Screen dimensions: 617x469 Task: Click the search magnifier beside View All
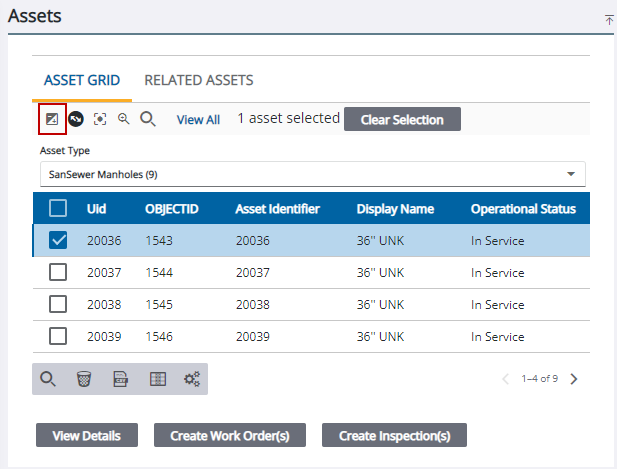[148, 119]
